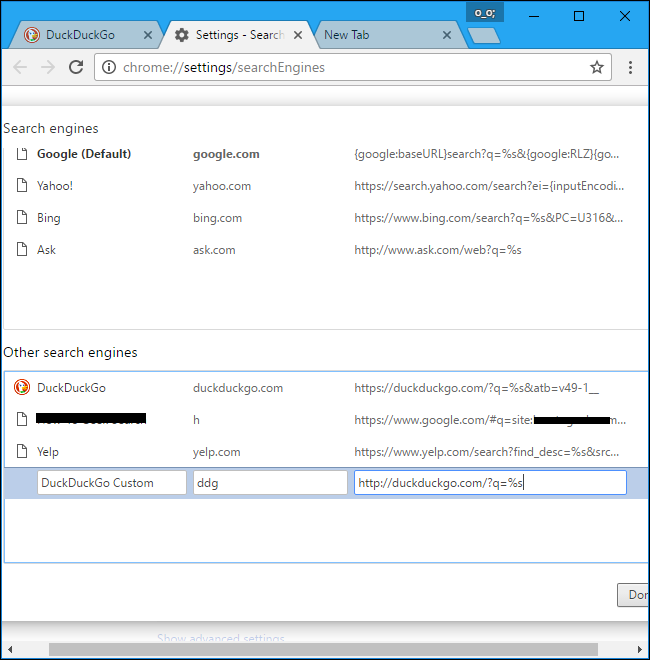The image size is (650, 660).
Task: Click the page icon beside Yahoo!
Action: click(22, 185)
